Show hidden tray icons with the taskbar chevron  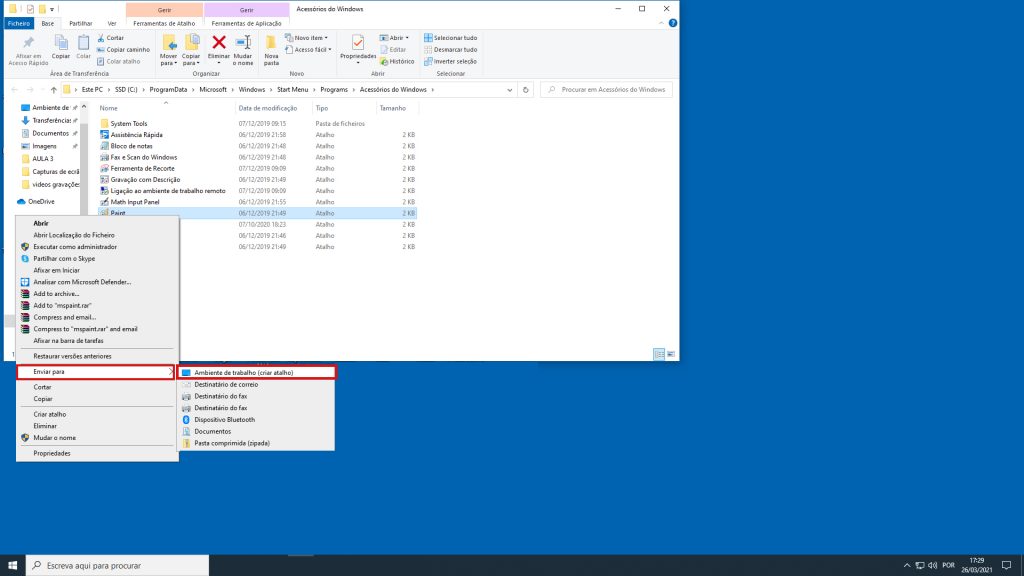coord(906,566)
